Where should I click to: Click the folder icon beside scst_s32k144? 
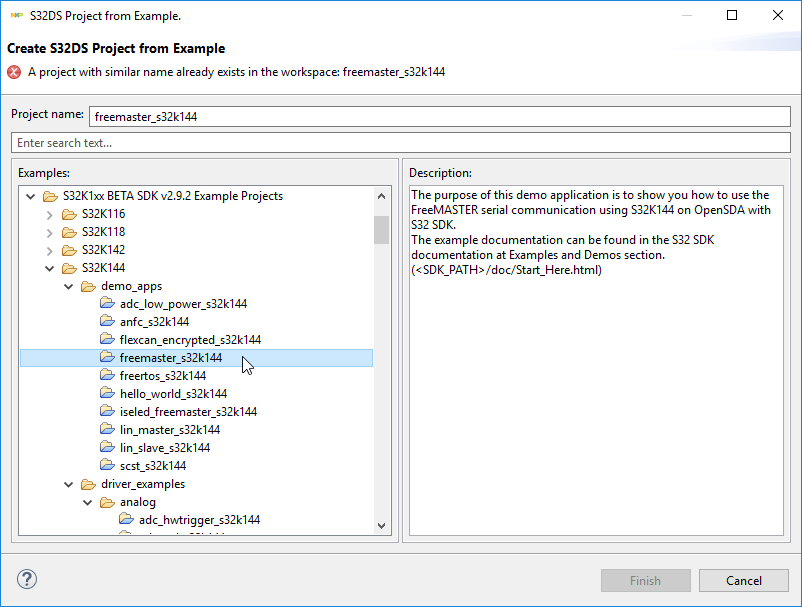click(x=108, y=466)
